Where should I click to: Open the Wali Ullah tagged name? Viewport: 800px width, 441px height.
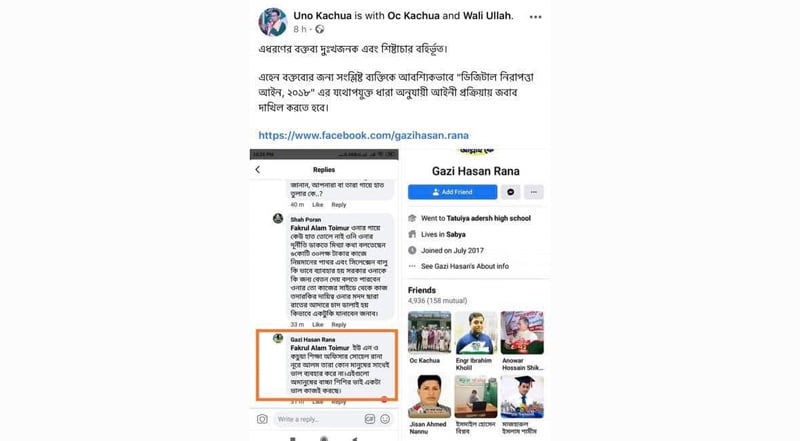click(487, 16)
